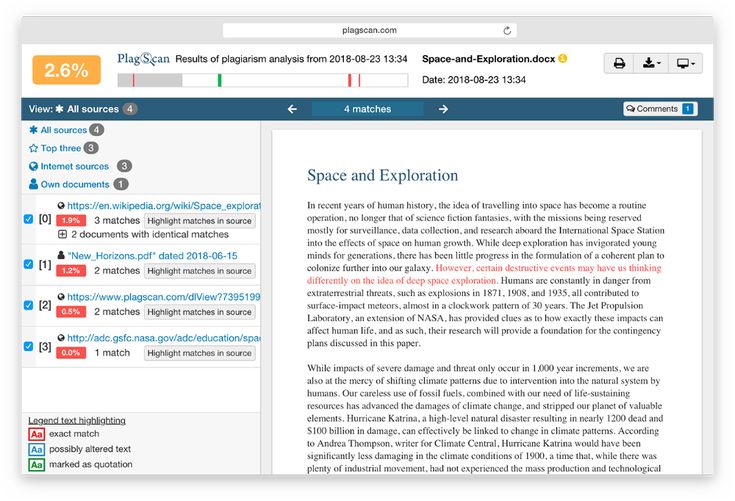The width and height of the screenshot is (735, 501).
Task: Select the Internet sources filter
Action: coord(75,166)
